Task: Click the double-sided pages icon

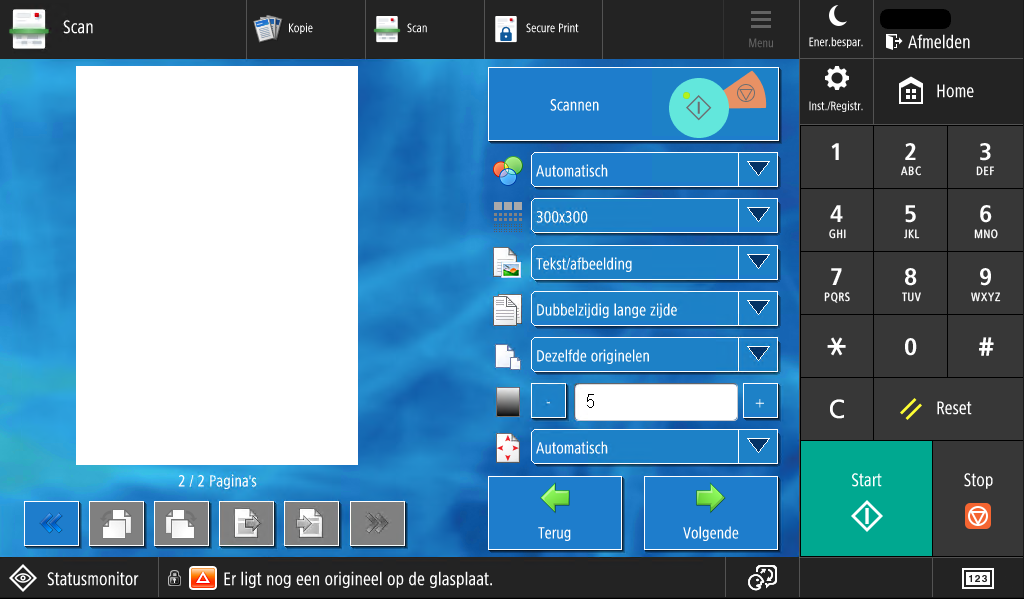Action: (507, 310)
